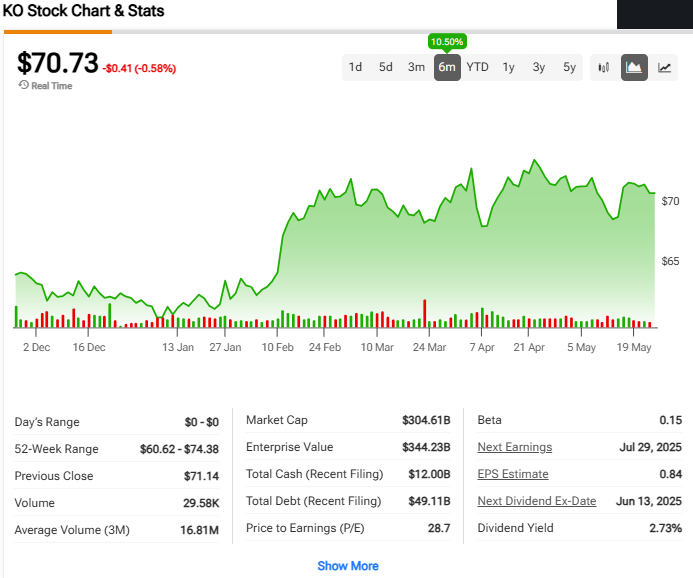Click the Market Cap value $304.61B
Viewport: 693px width, 578px height.
[426, 420]
